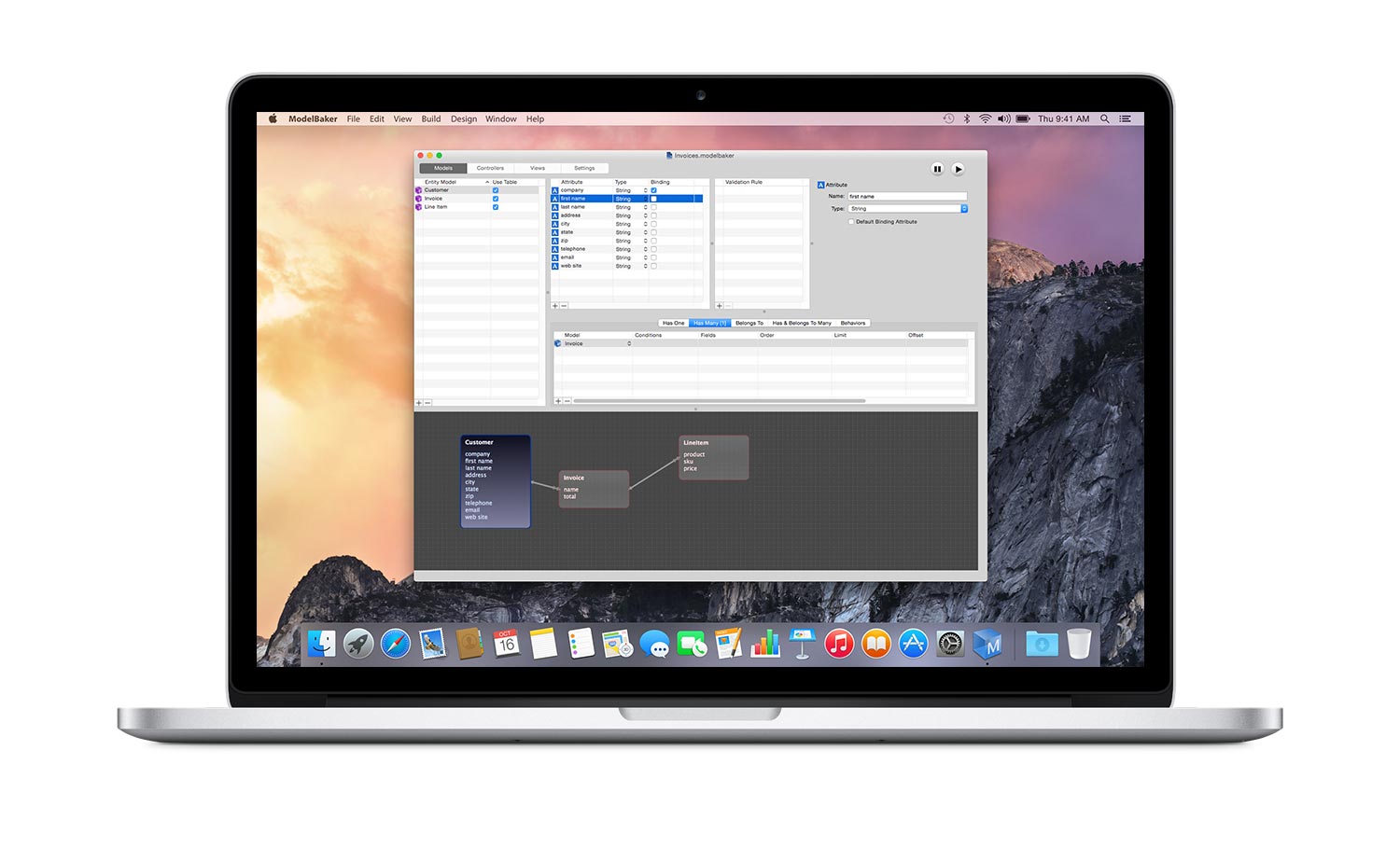Select the Belongs To relationship tab

(749, 323)
